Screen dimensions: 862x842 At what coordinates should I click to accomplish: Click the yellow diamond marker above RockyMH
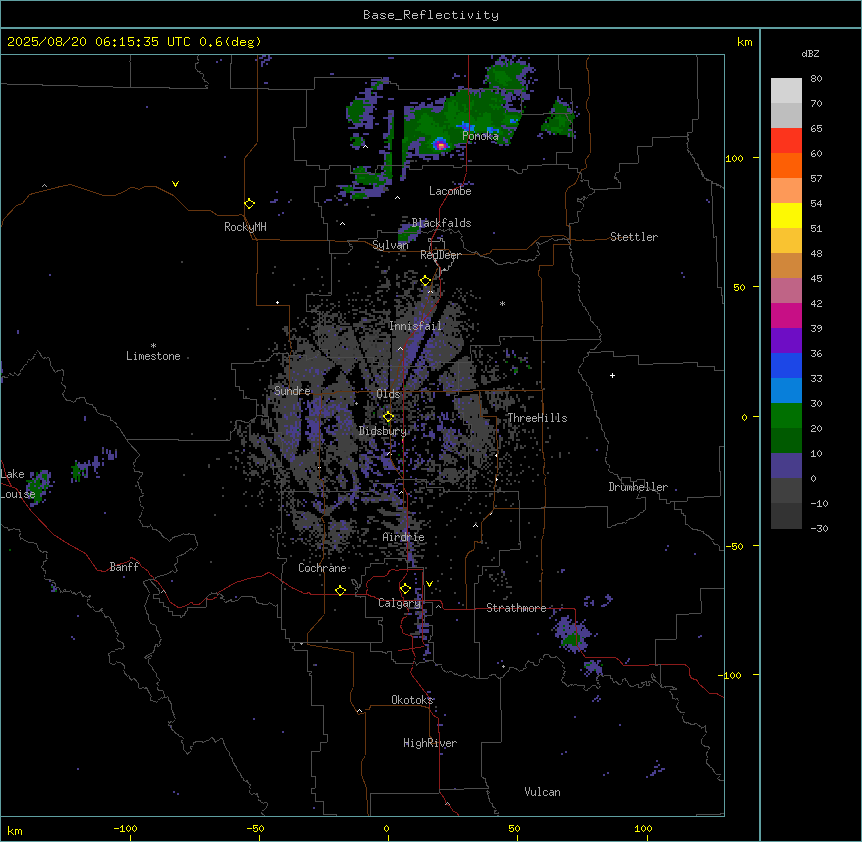pos(249,203)
